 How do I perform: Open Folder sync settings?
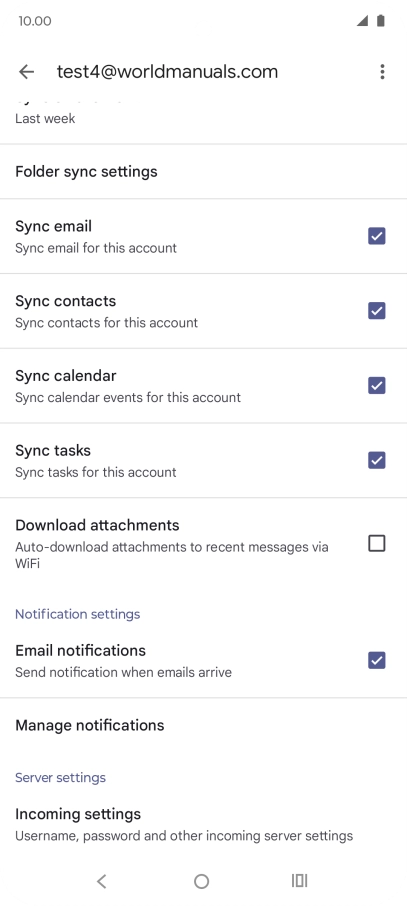204,172
